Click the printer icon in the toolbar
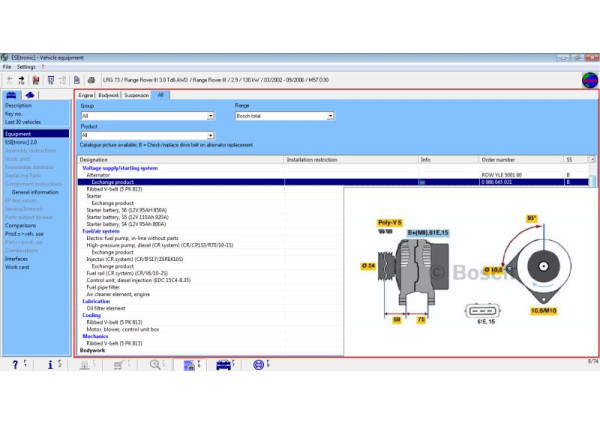This screenshot has width=600, height=425. (x=92, y=79)
